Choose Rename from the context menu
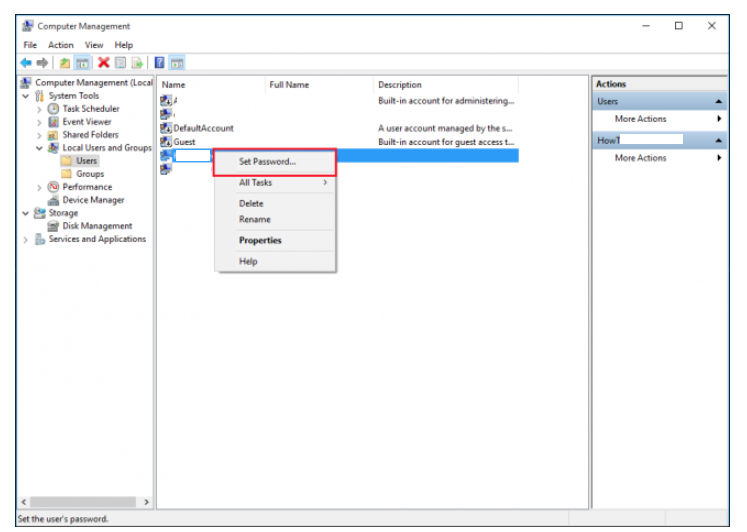Screen dimensions: 747x532 275,219
